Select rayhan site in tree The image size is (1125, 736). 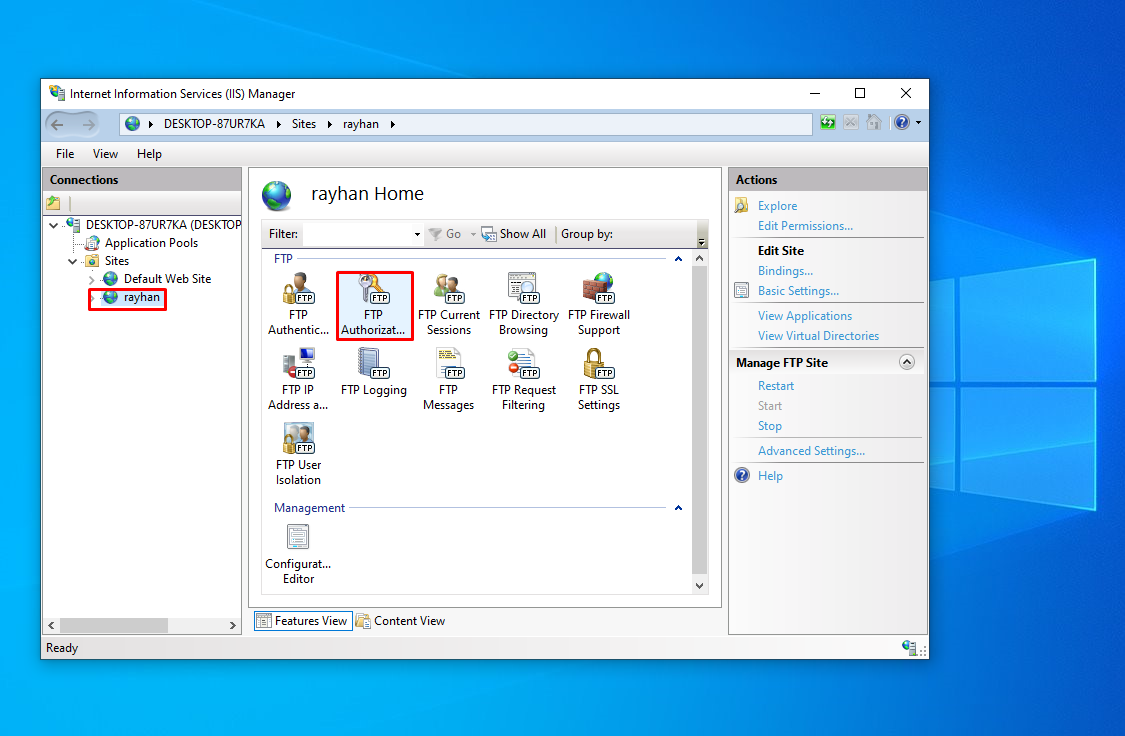click(x=141, y=297)
